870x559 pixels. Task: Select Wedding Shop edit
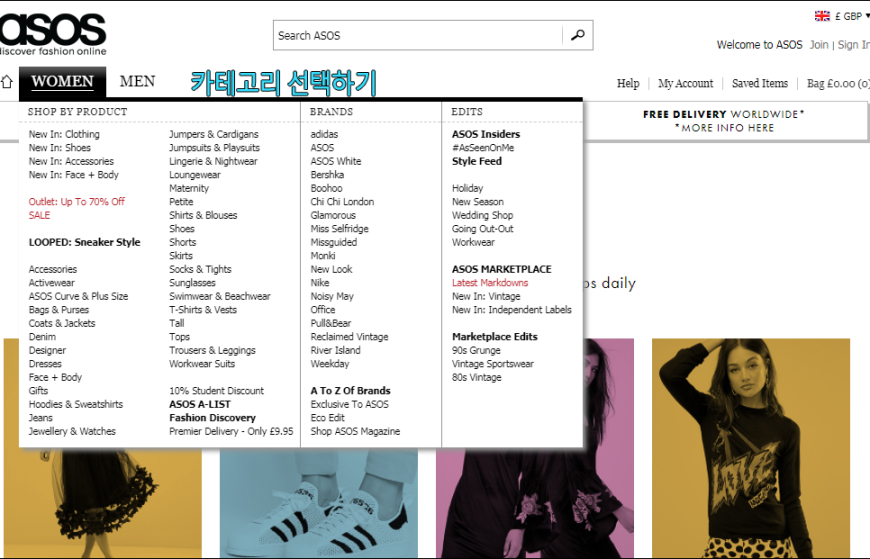[x=482, y=215]
